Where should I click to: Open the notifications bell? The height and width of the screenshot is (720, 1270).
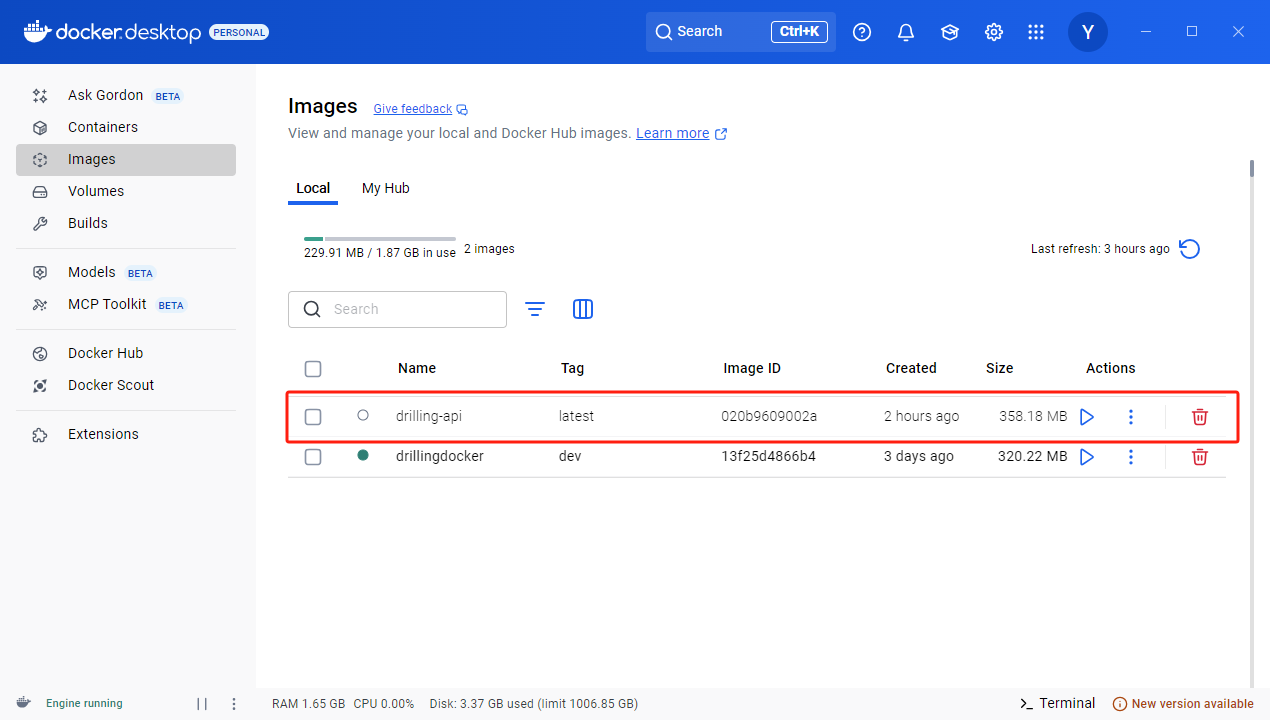[906, 32]
